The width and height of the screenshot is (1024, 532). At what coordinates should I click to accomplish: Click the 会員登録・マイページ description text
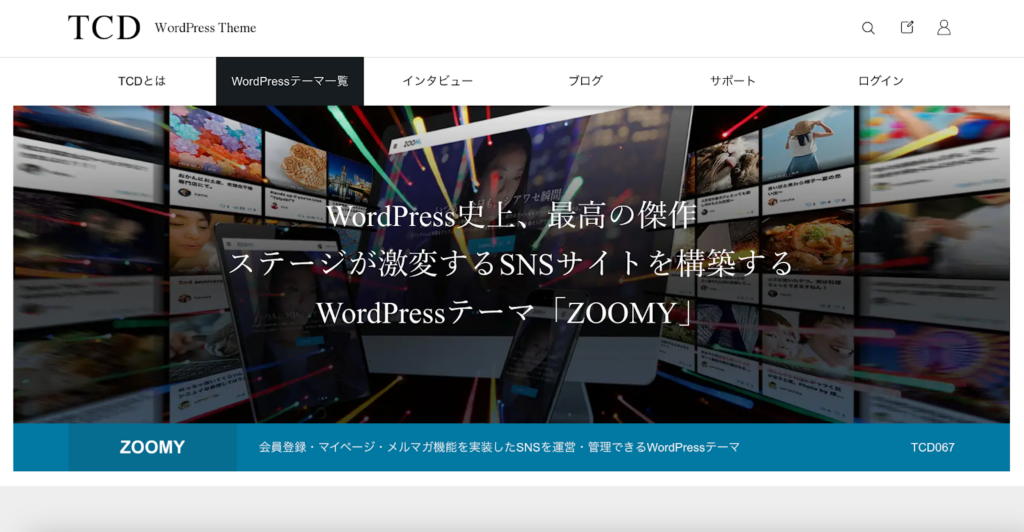click(499, 447)
